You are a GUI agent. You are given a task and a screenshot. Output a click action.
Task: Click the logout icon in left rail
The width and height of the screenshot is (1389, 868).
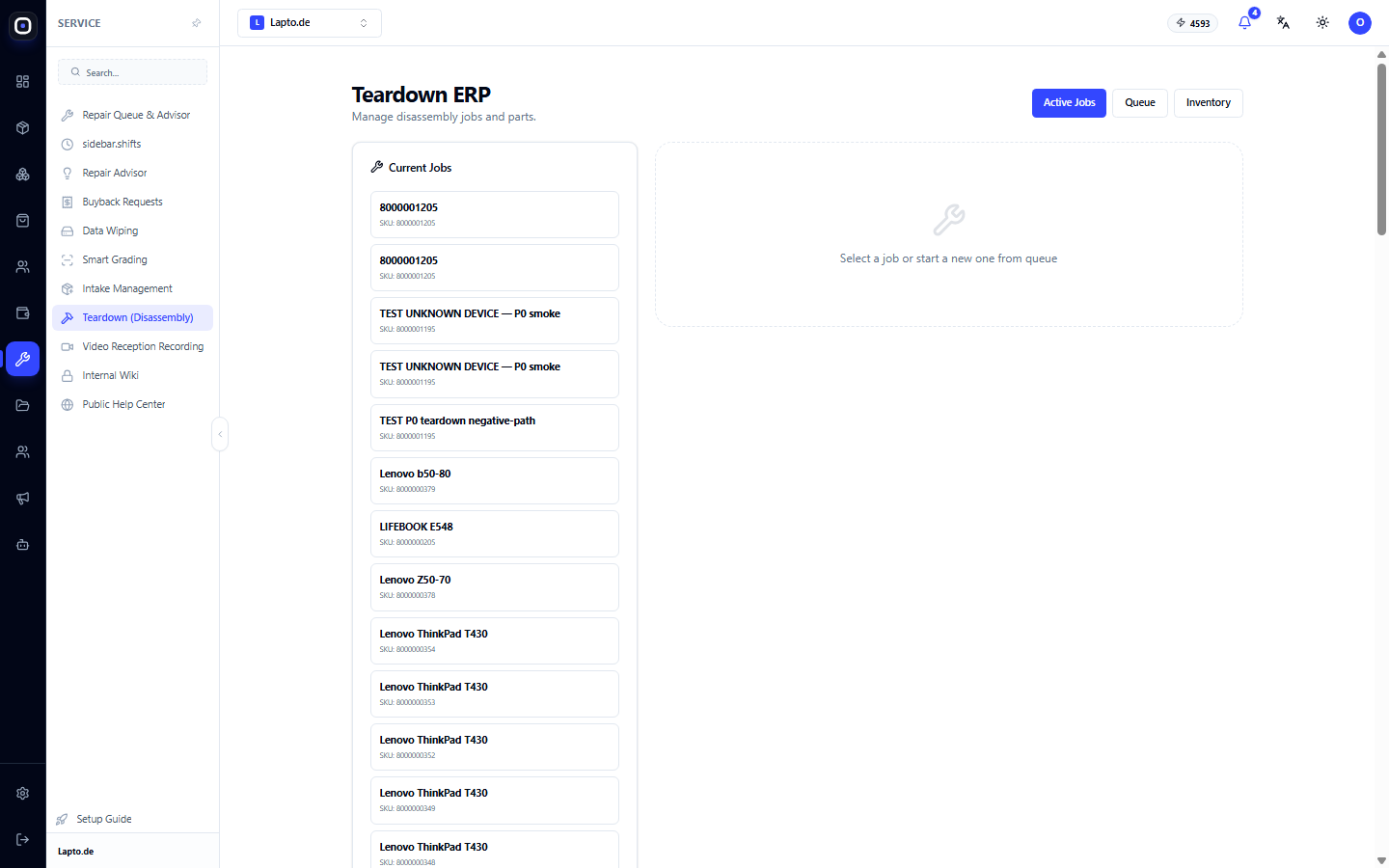pos(23,840)
